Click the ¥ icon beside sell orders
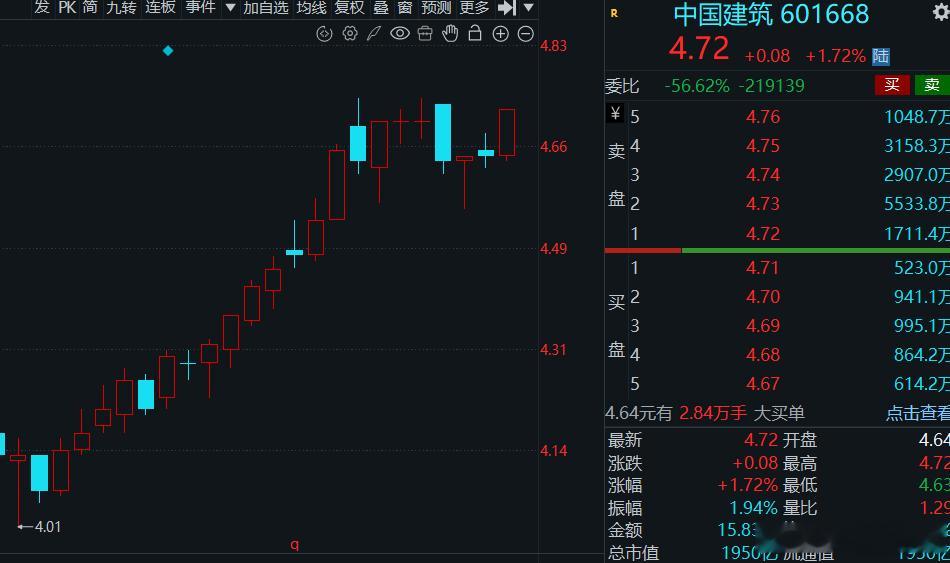Viewport: 950px width, 563px height. (x=615, y=113)
